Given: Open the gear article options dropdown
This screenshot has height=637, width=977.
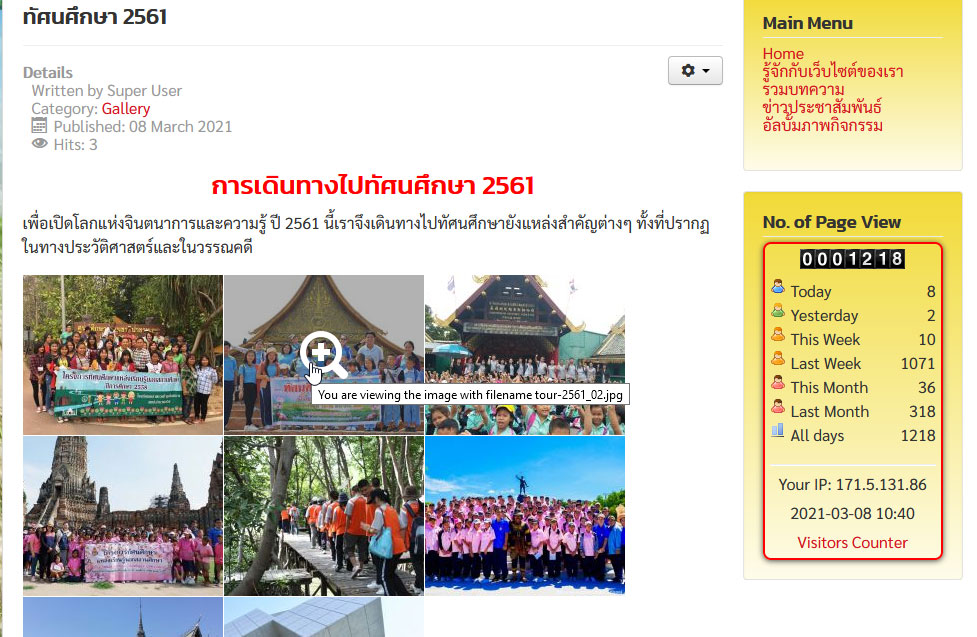Looking at the screenshot, I should click(694, 70).
